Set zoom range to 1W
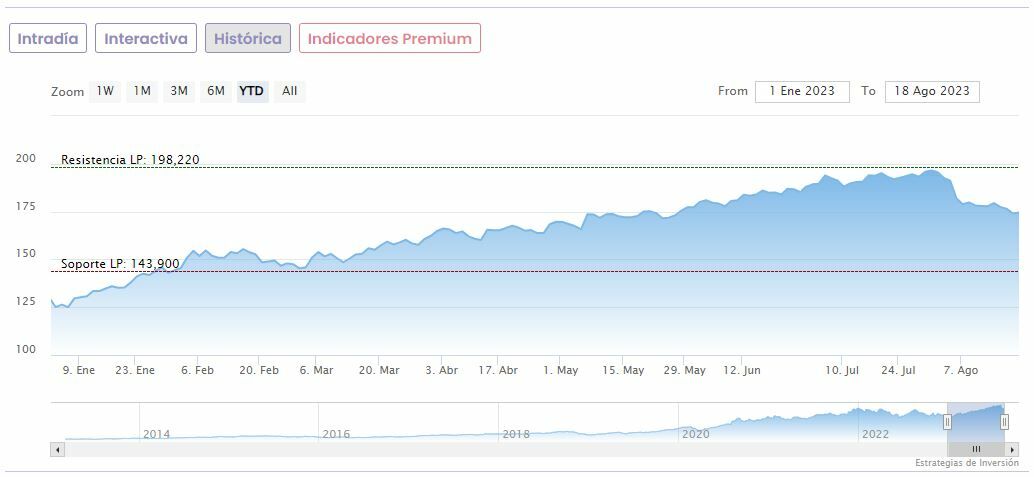The height and width of the screenshot is (477, 1034). coord(105,91)
